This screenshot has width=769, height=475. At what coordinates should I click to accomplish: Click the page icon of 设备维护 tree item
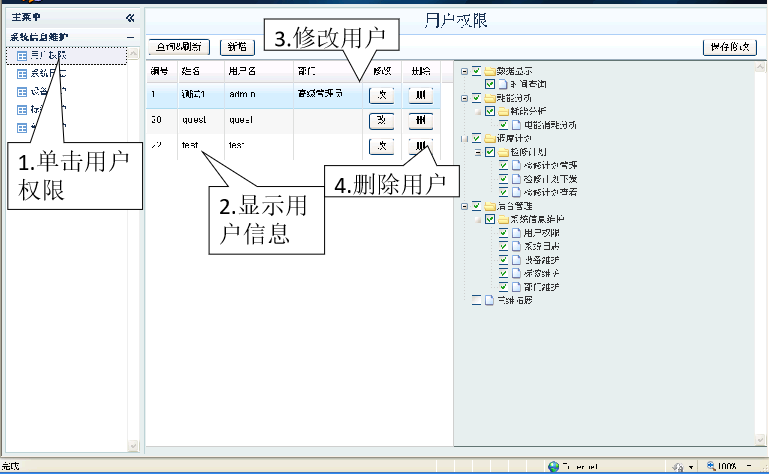point(516,260)
